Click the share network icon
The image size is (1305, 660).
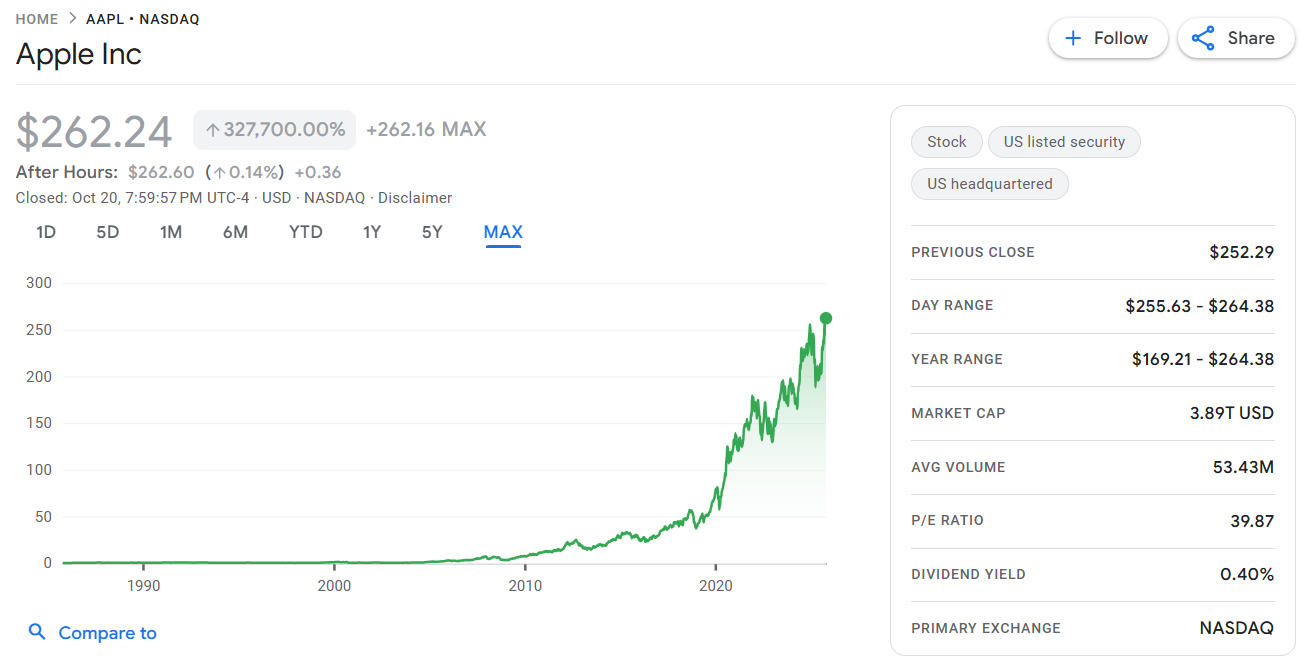[1203, 38]
